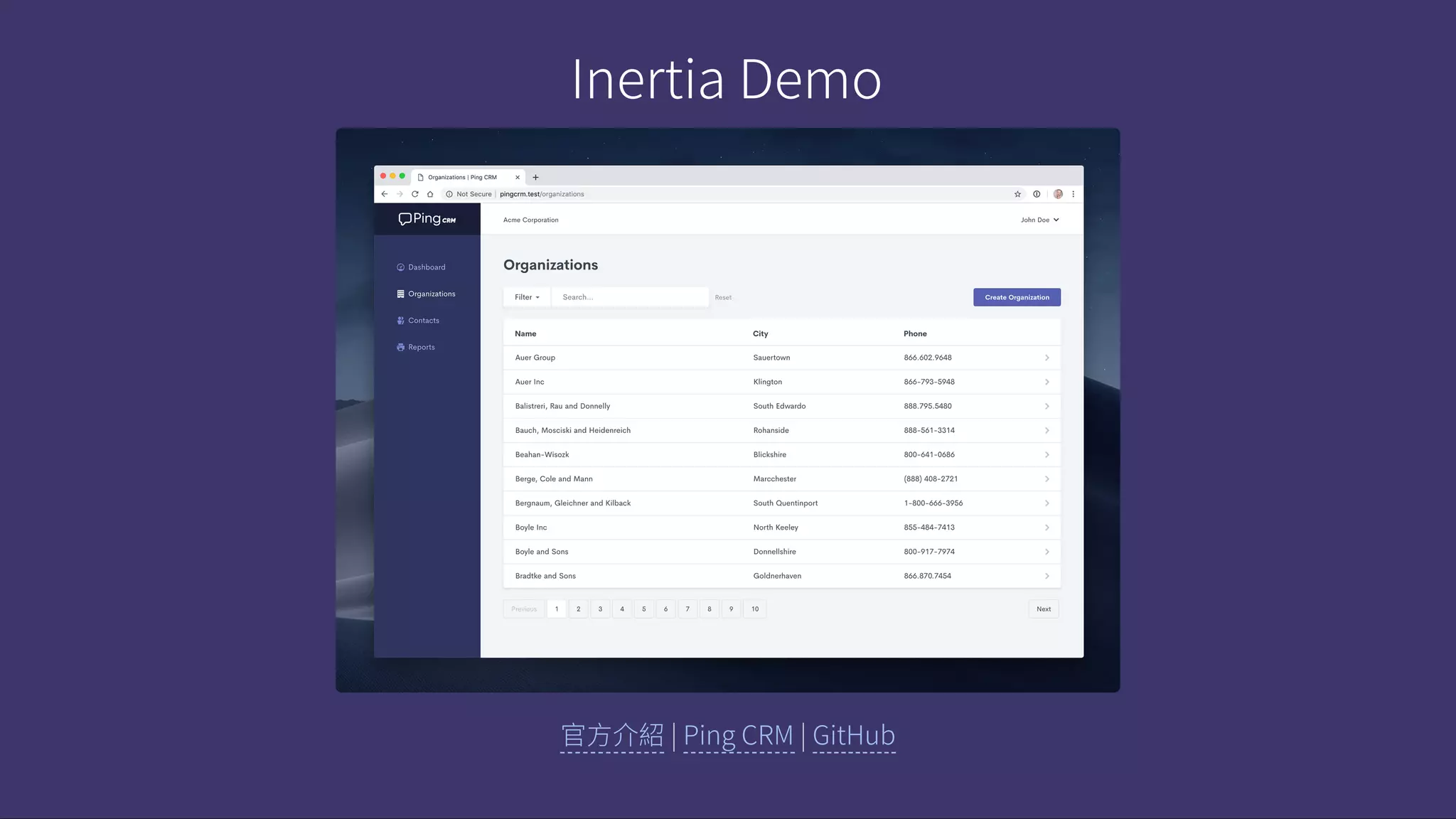Open Boyle Inc row chevron

(x=1046, y=528)
